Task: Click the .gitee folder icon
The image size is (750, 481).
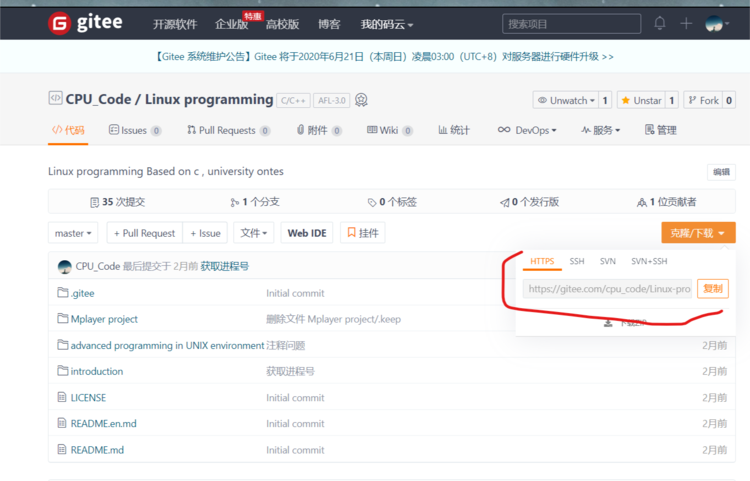Action: [x=63, y=292]
